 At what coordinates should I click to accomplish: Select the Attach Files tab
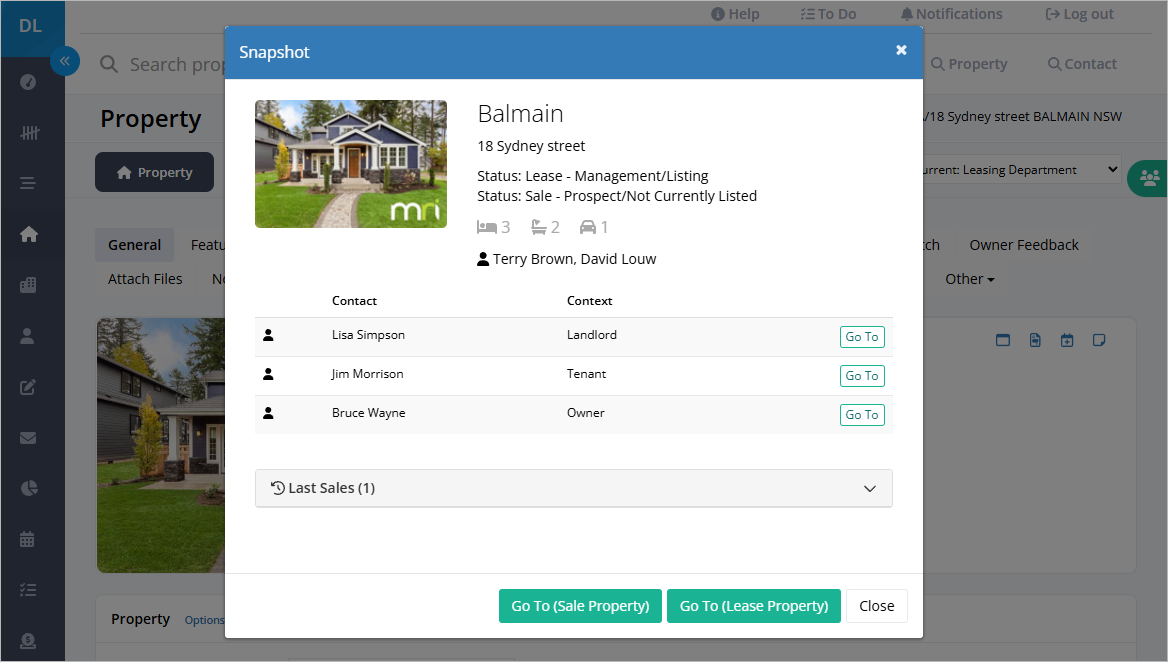pos(145,279)
